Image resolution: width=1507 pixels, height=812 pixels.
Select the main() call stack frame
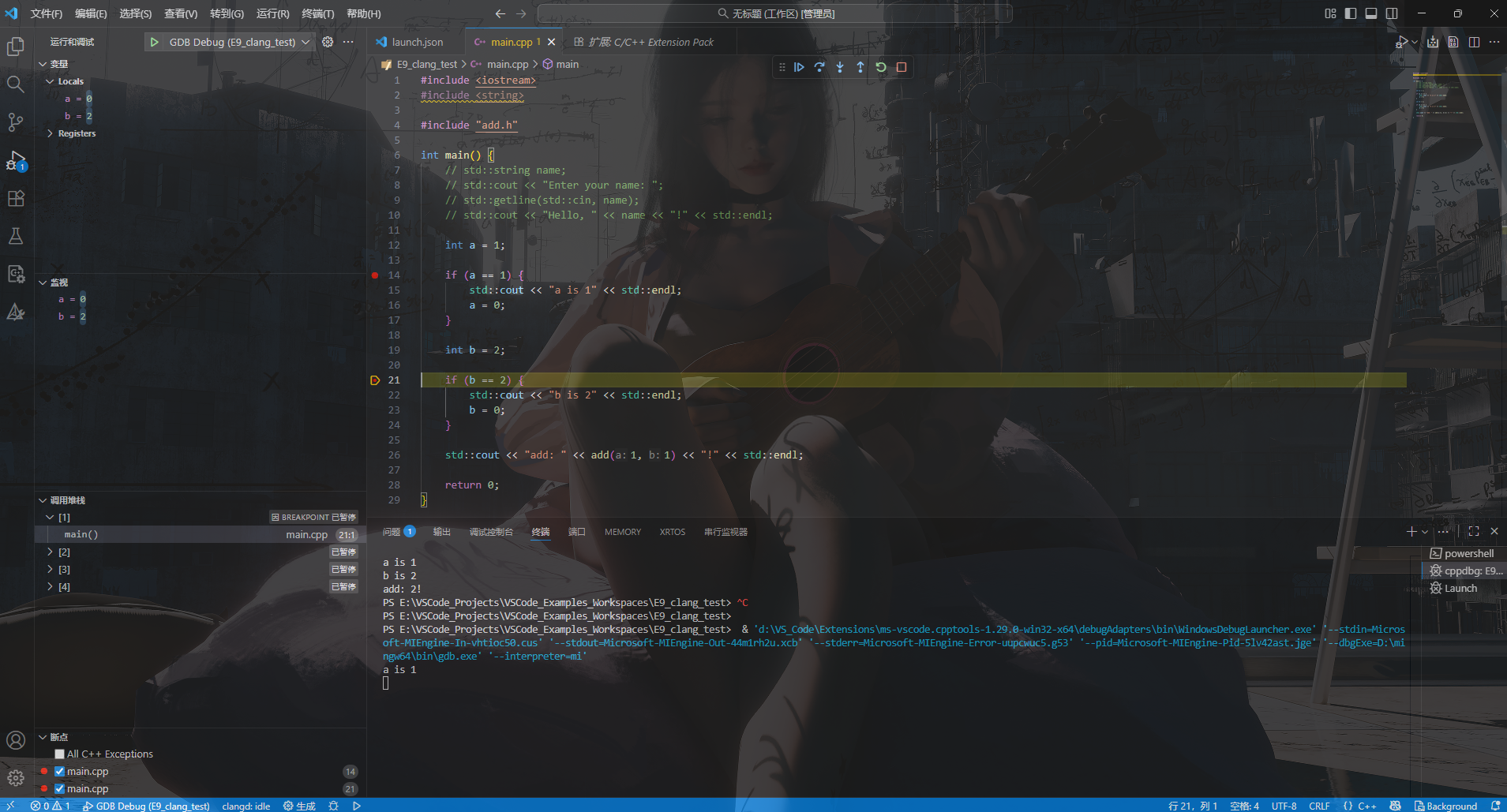(201, 535)
